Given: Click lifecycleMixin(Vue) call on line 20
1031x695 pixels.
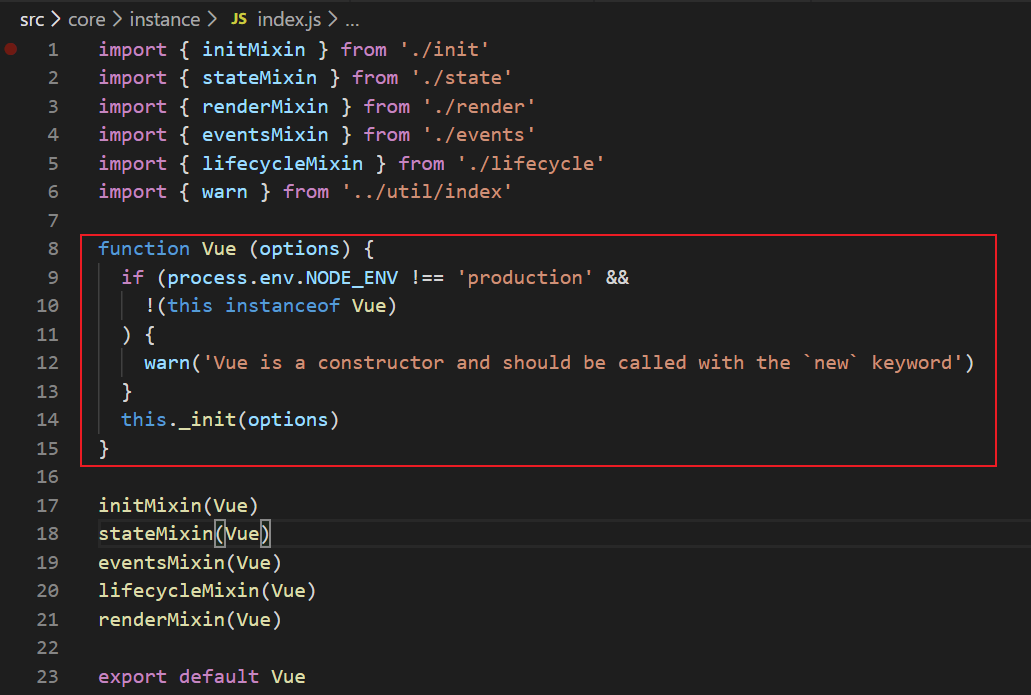Looking at the screenshot, I should 207,591.
